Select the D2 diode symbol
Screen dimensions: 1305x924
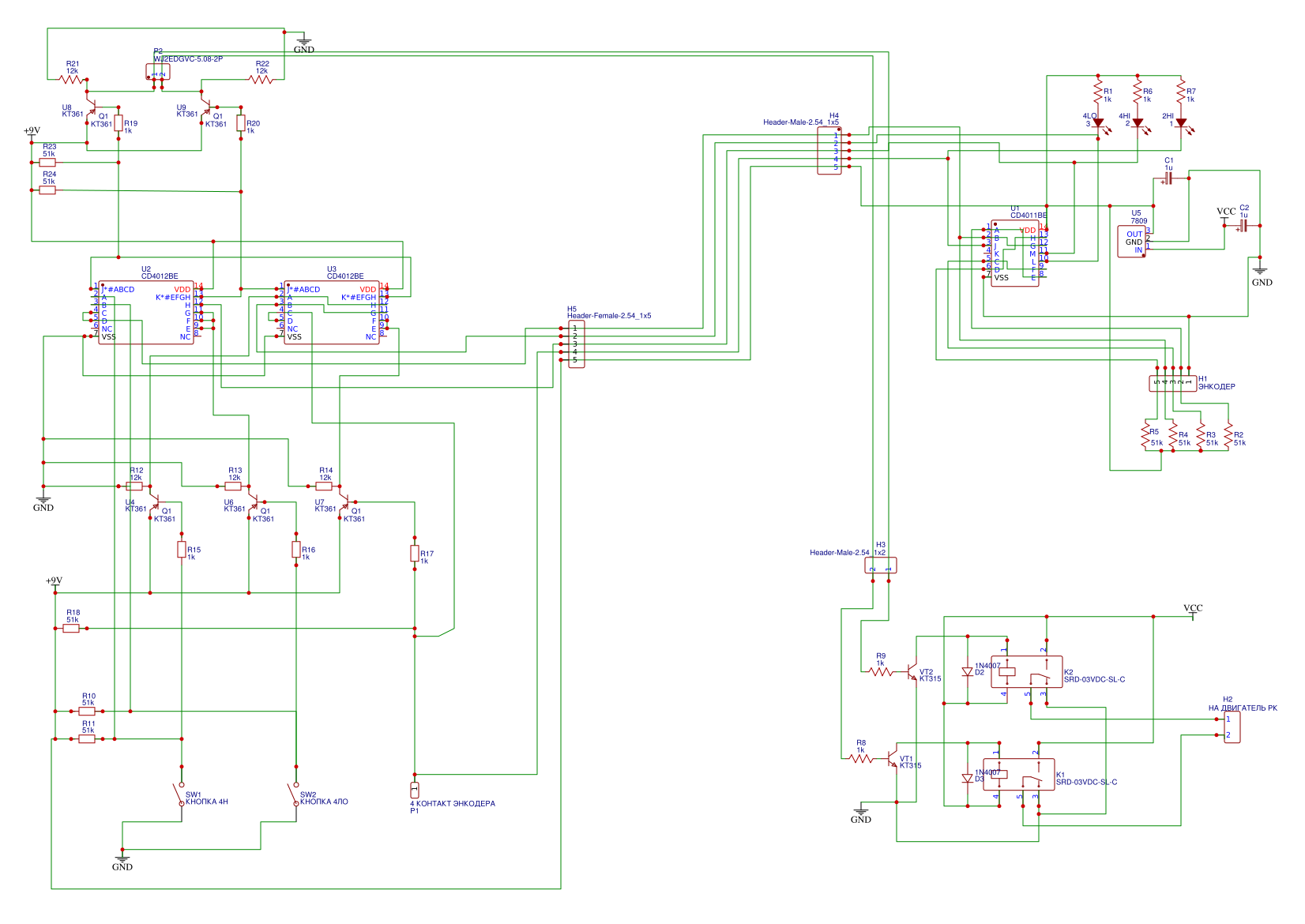(x=968, y=672)
